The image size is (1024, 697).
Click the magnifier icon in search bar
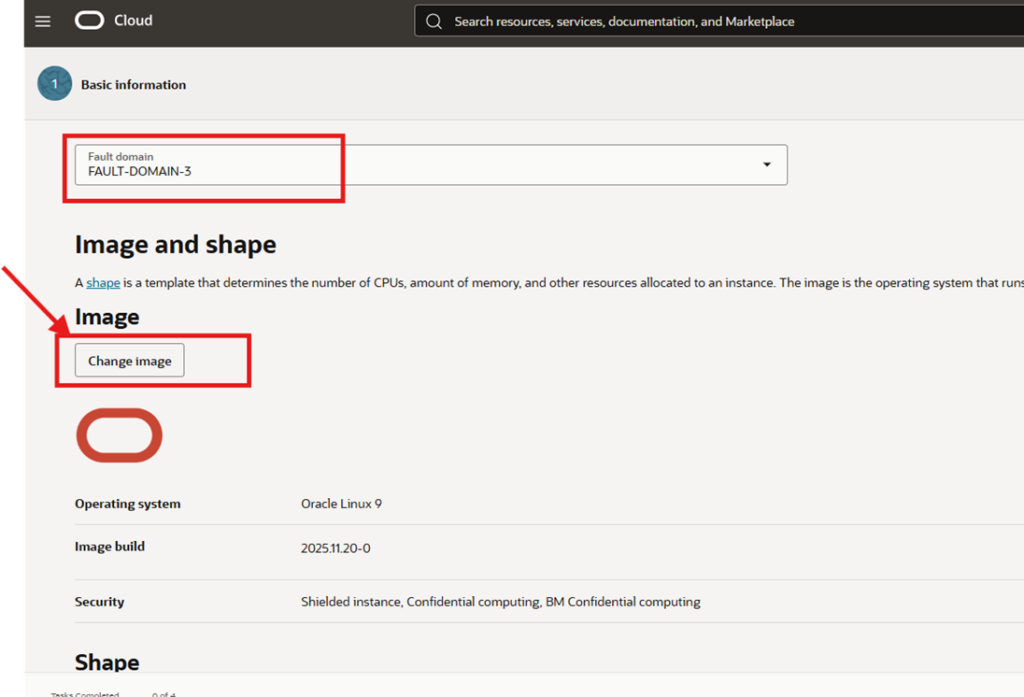click(434, 21)
